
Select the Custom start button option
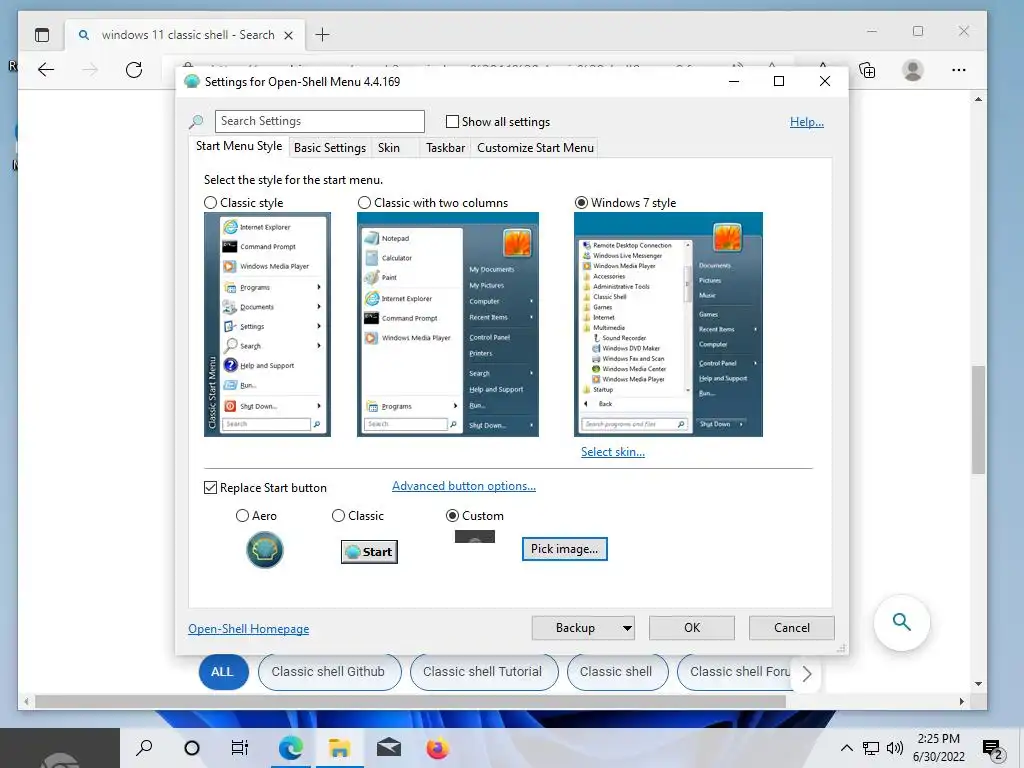(452, 516)
